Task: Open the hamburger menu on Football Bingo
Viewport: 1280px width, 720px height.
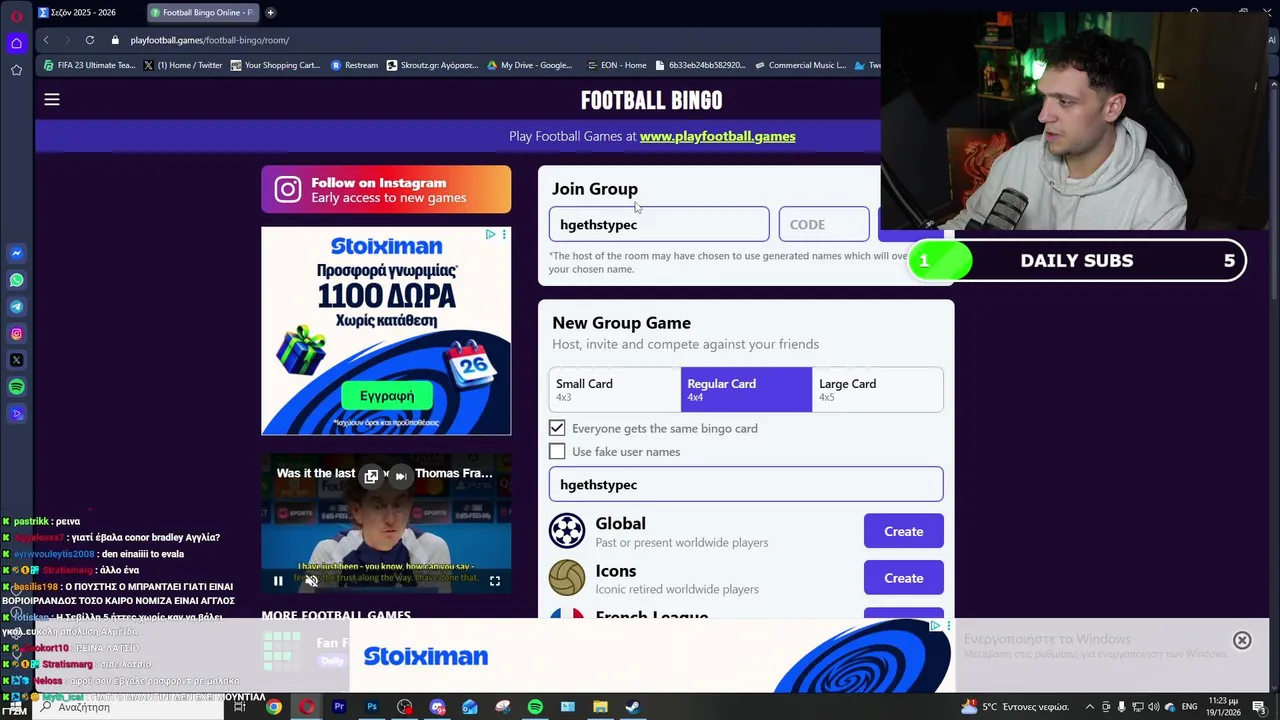Action: (x=52, y=99)
